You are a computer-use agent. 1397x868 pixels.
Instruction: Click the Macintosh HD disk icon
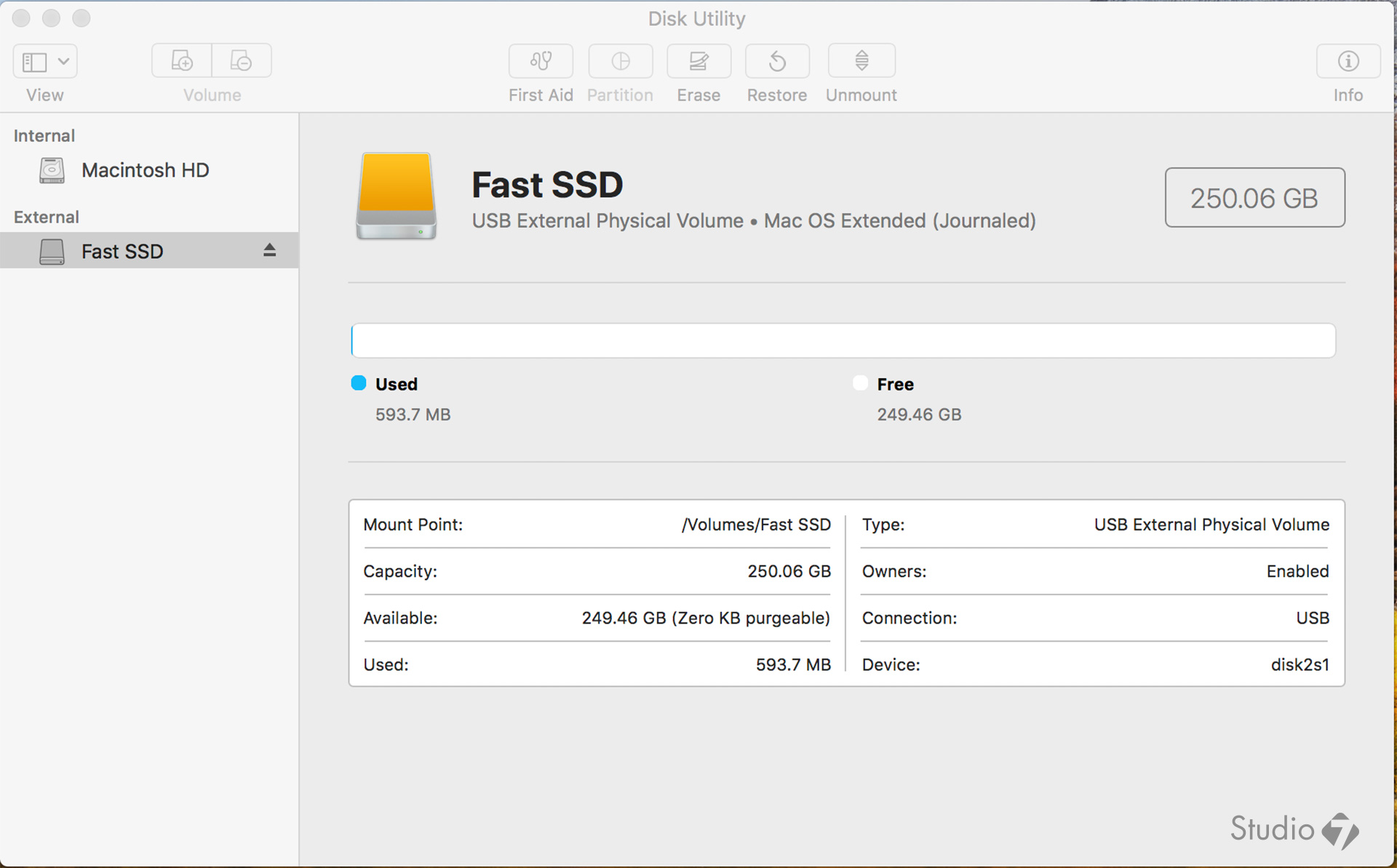click(x=52, y=170)
